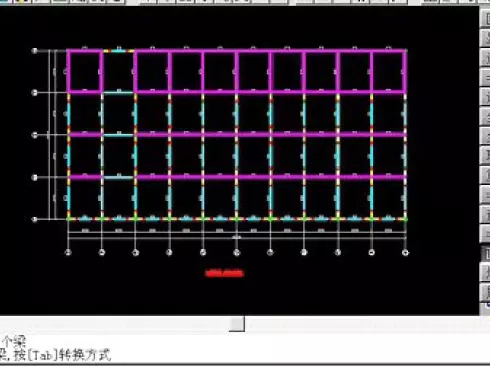Click the horizontal scrollbar thumb below the drawing
Screen dimensions: 490x367
pyautogui.click(x=237, y=324)
